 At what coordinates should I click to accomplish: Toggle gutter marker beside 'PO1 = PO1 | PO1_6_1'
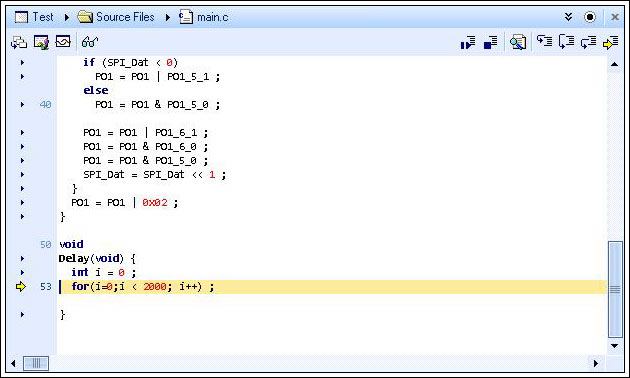coord(22,133)
